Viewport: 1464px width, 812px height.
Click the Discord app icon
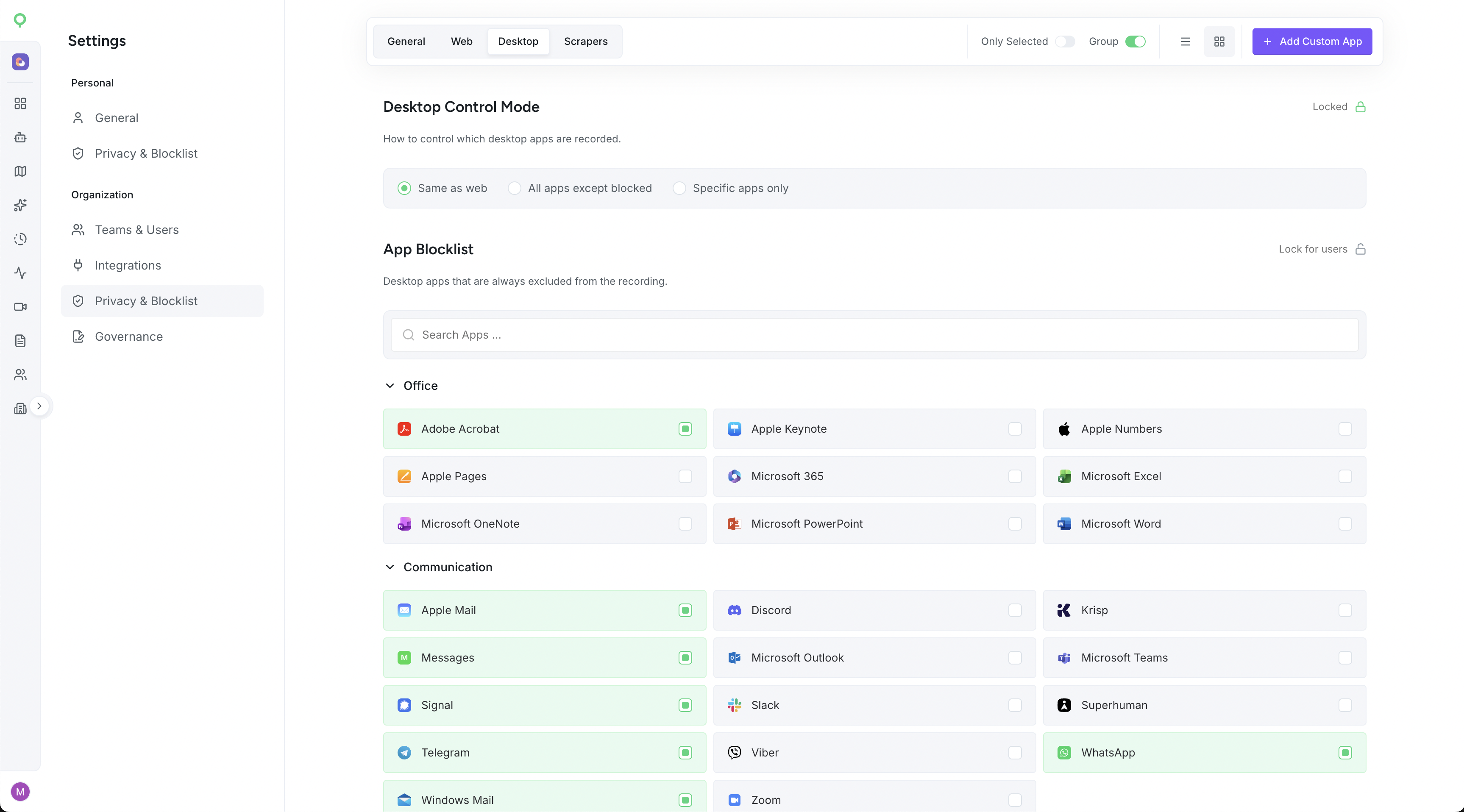pos(734,610)
